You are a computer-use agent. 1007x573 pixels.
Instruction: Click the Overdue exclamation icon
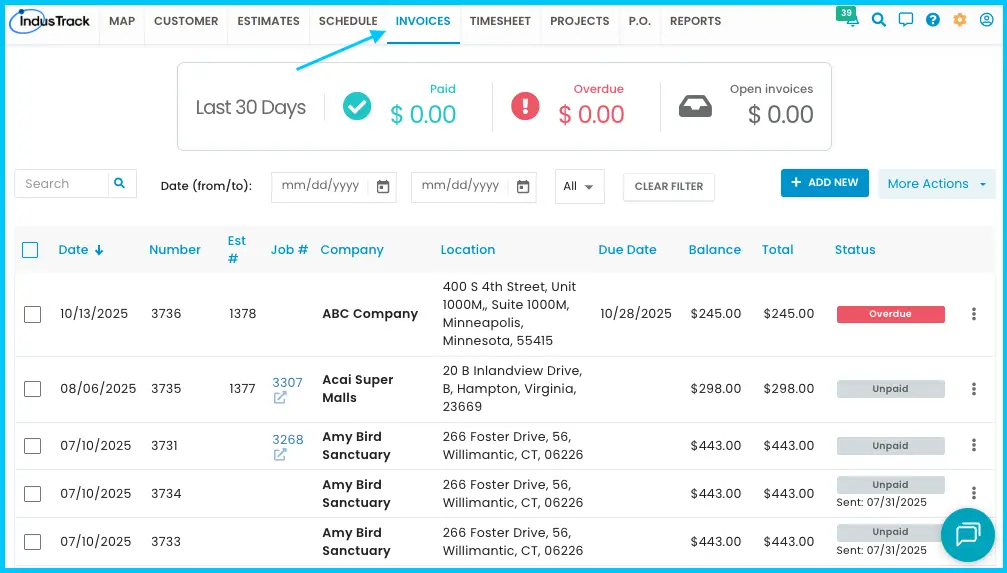525,106
